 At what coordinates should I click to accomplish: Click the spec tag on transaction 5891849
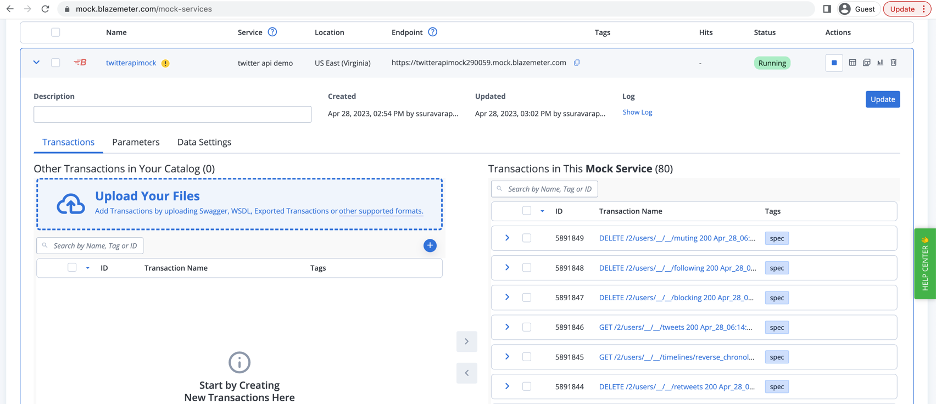pos(777,238)
